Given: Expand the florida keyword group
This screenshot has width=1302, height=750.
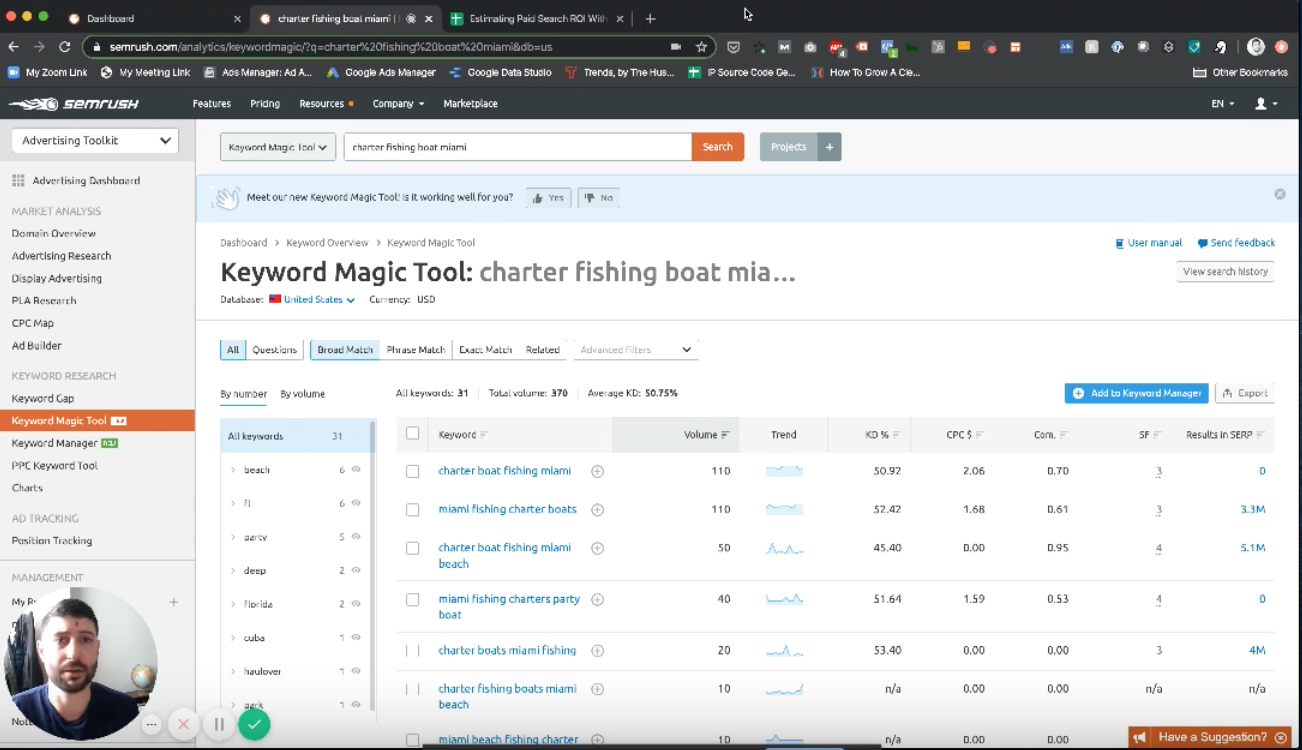Looking at the screenshot, I should click(x=233, y=604).
